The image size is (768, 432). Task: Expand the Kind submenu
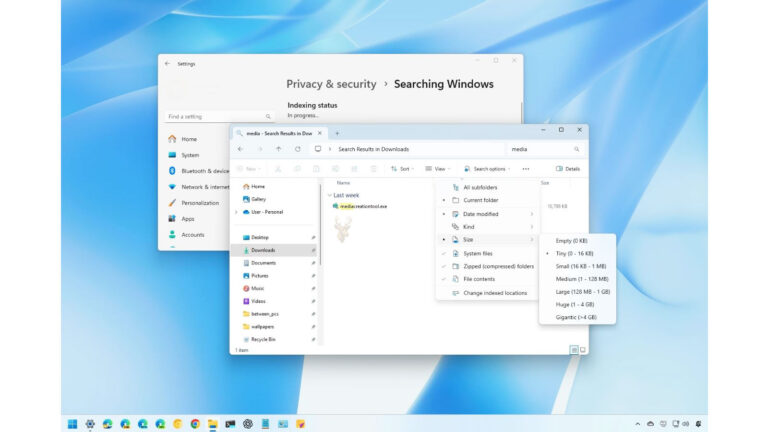point(487,227)
